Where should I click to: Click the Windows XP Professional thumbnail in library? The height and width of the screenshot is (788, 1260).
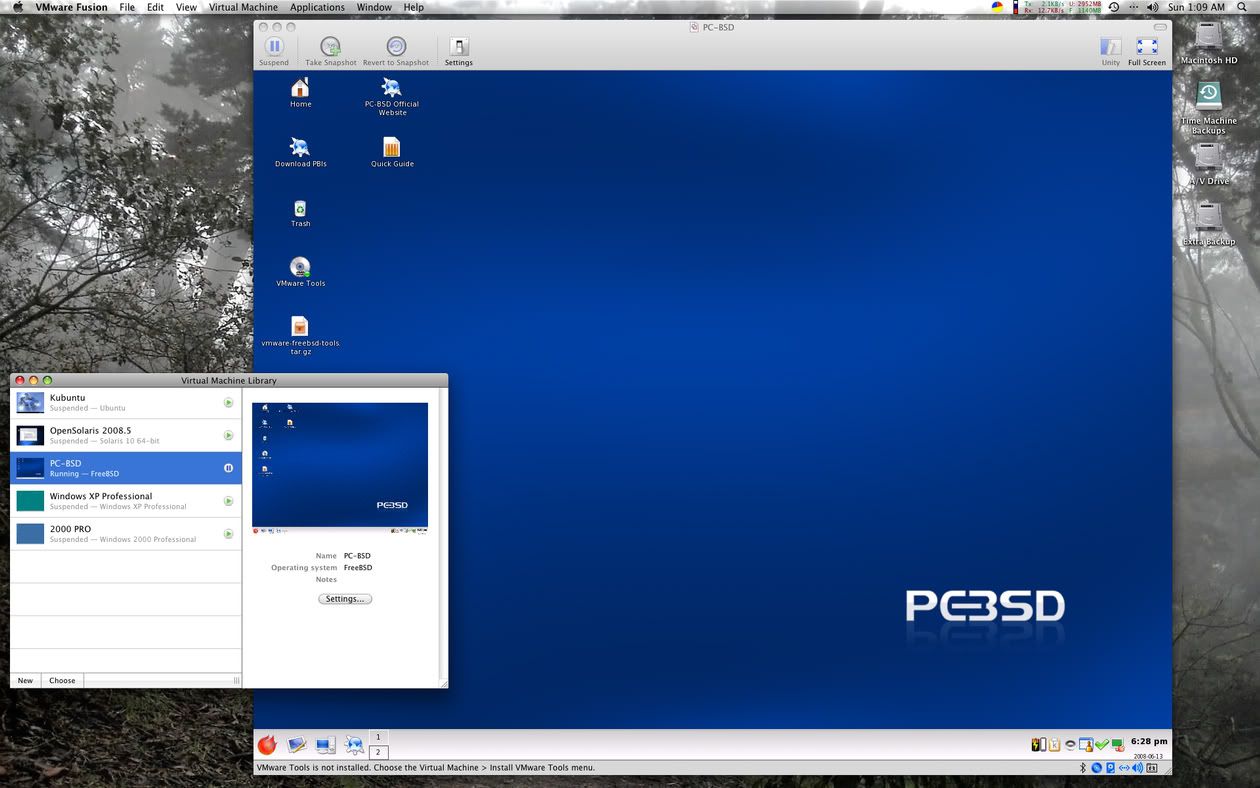tap(30, 501)
